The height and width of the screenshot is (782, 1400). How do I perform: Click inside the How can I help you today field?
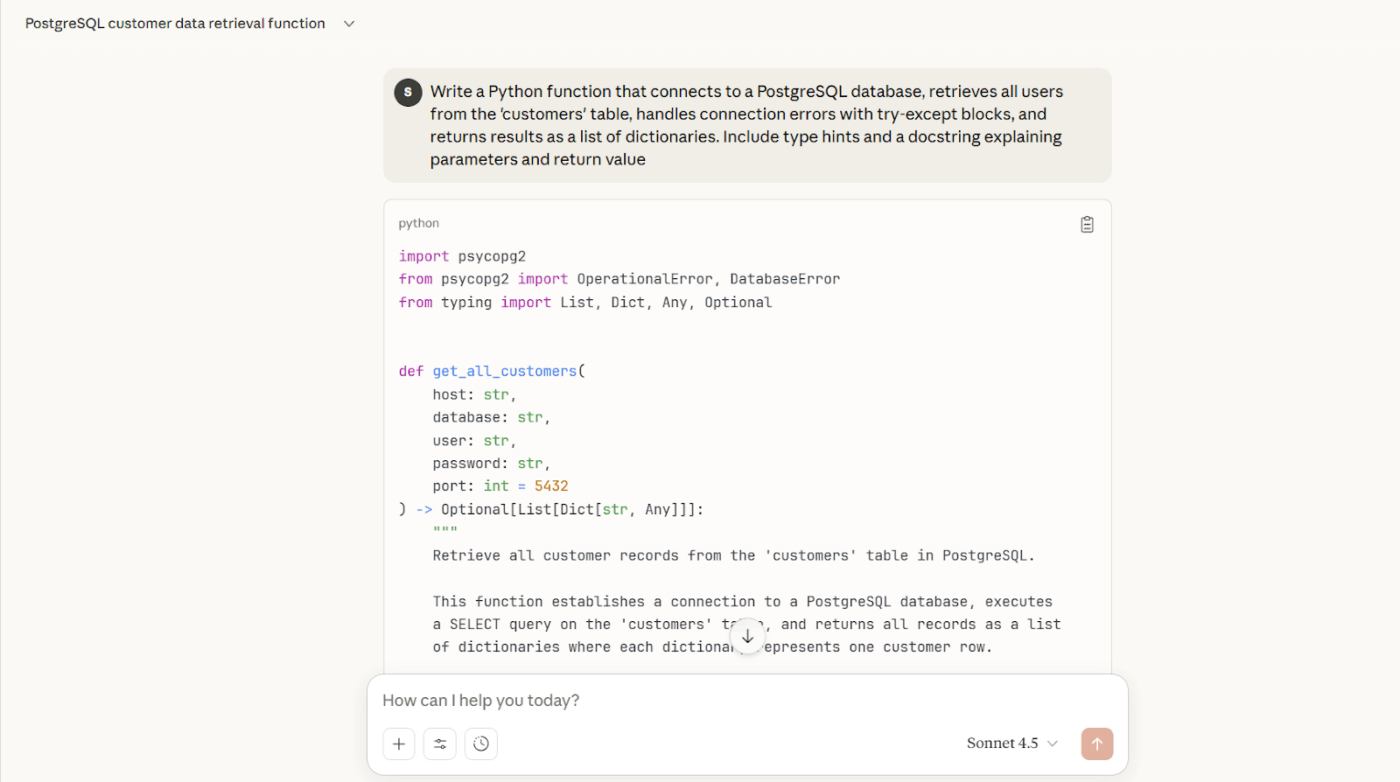tap(600, 700)
